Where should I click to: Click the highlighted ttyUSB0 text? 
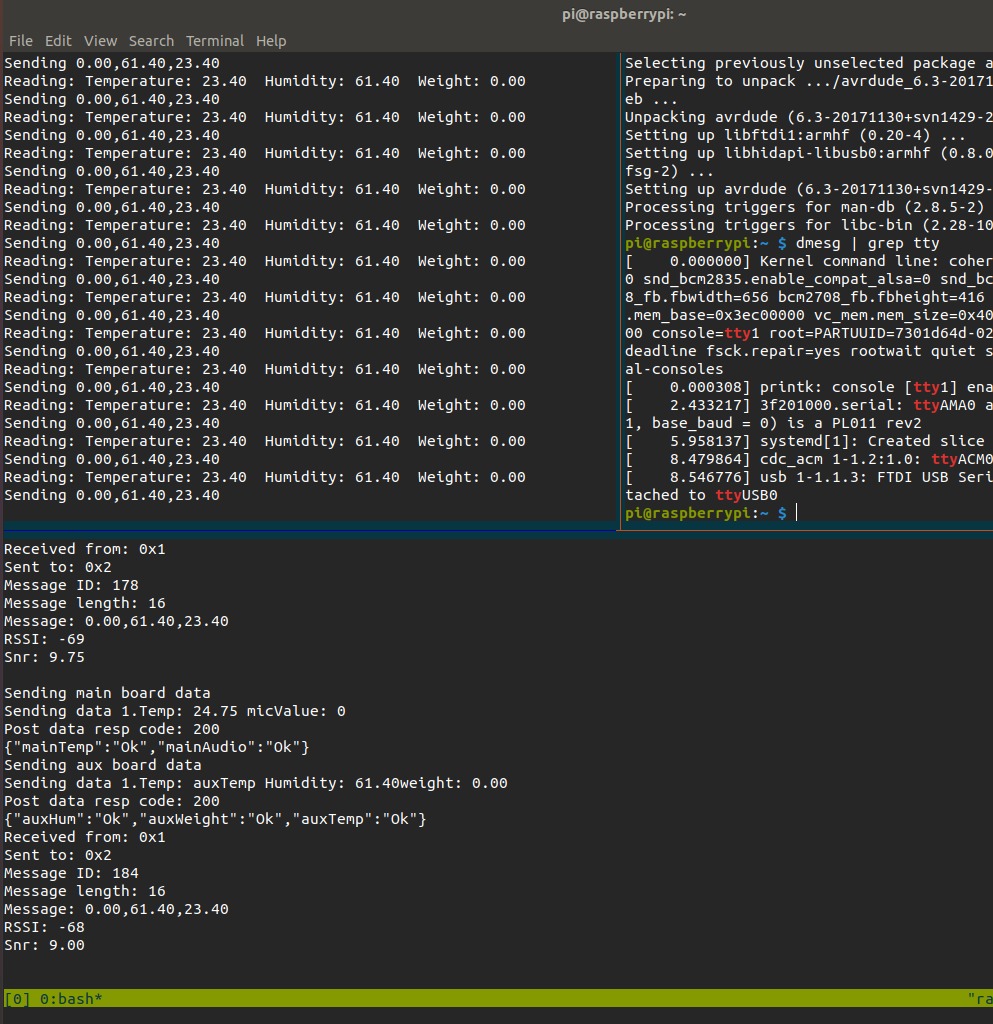tap(746, 495)
